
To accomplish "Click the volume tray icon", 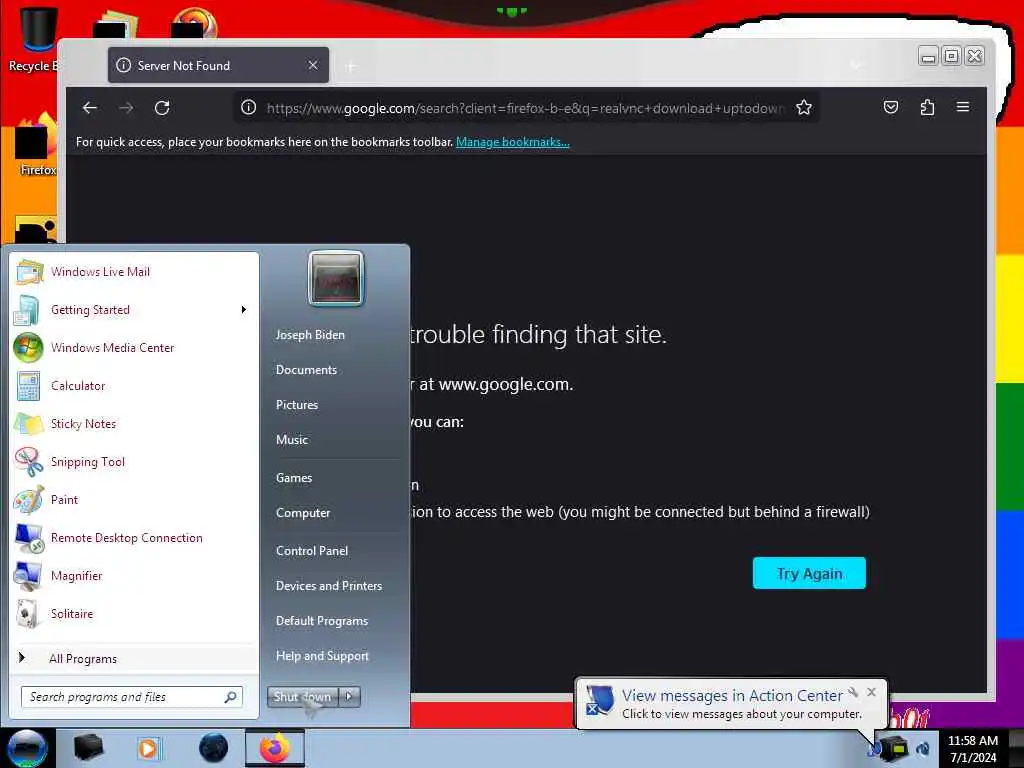I will (923, 748).
